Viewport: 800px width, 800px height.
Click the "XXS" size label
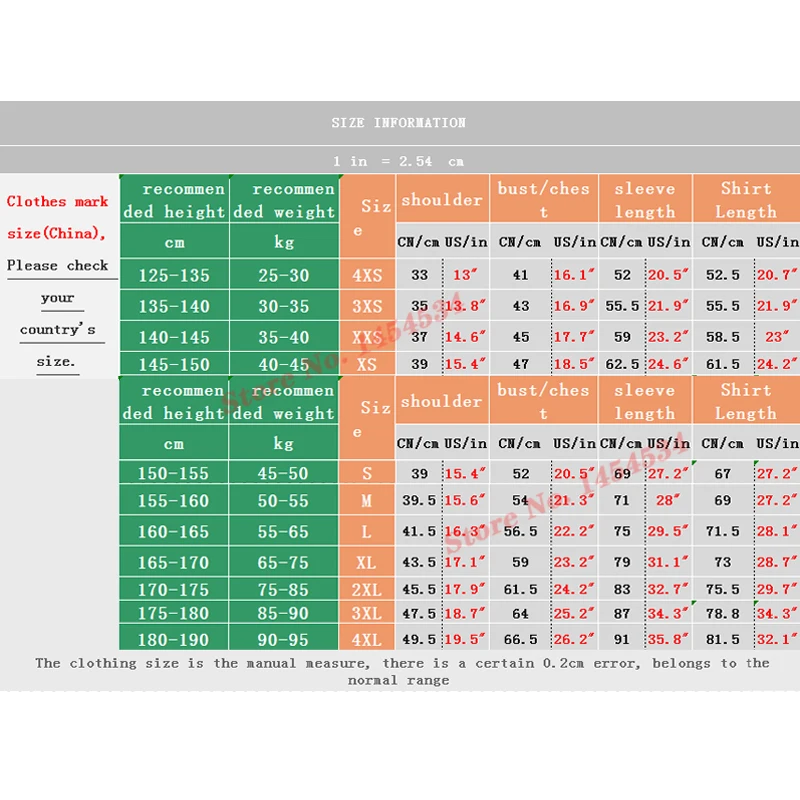[367, 337]
